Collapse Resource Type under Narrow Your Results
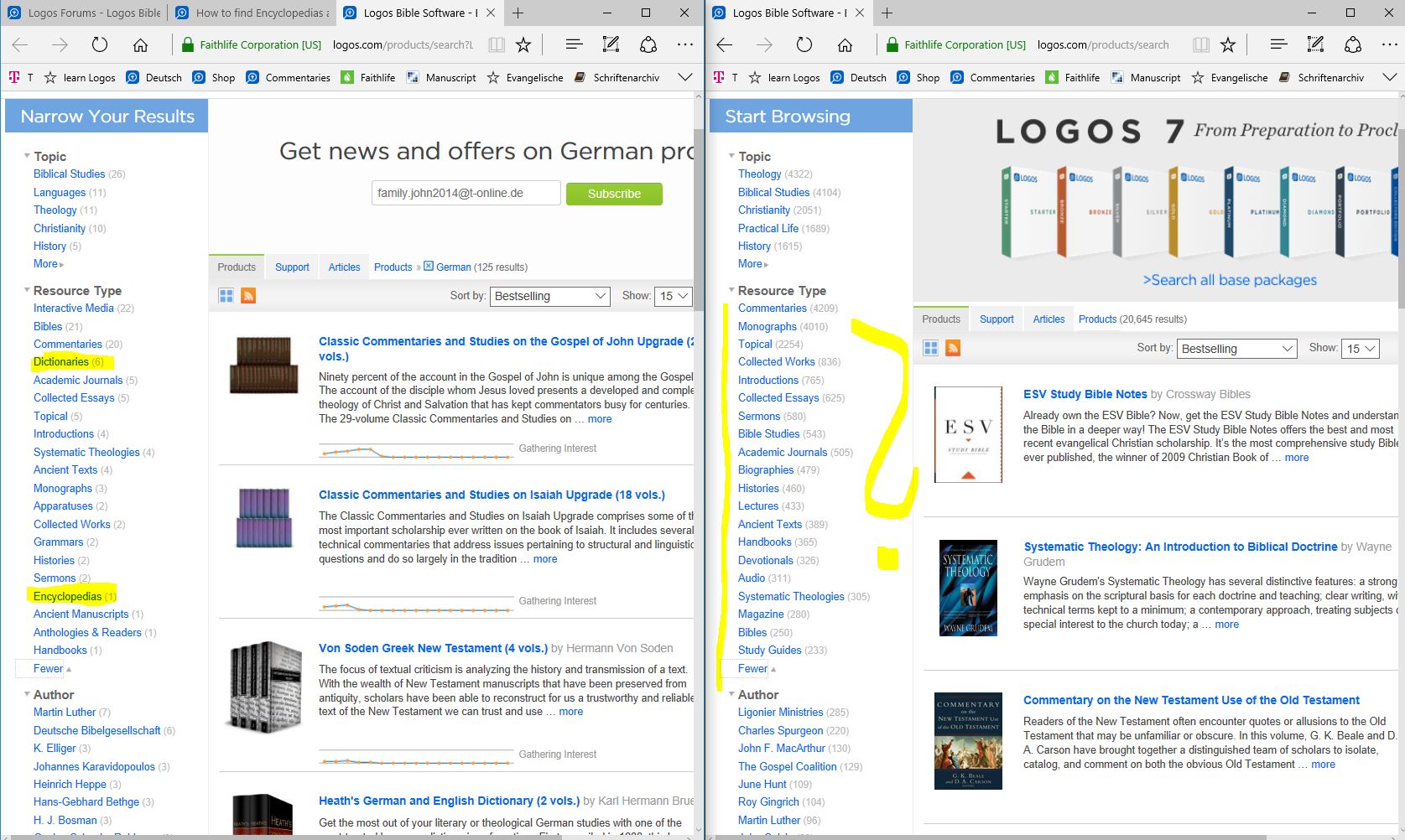1405x840 pixels. (27, 290)
